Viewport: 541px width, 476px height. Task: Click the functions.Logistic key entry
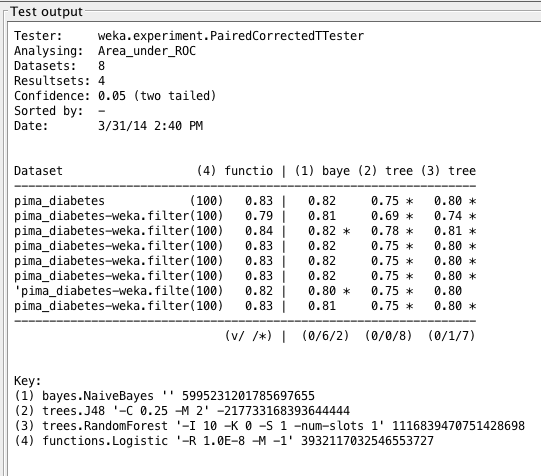coord(224,441)
